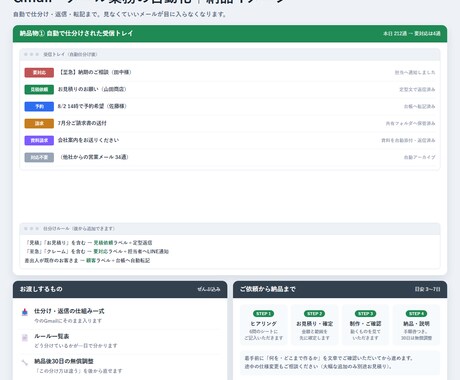Click the 目安 3〜7日 note in the dark header
The height and width of the screenshot is (380, 460).
pyautogui.click(x=427, y=289)
